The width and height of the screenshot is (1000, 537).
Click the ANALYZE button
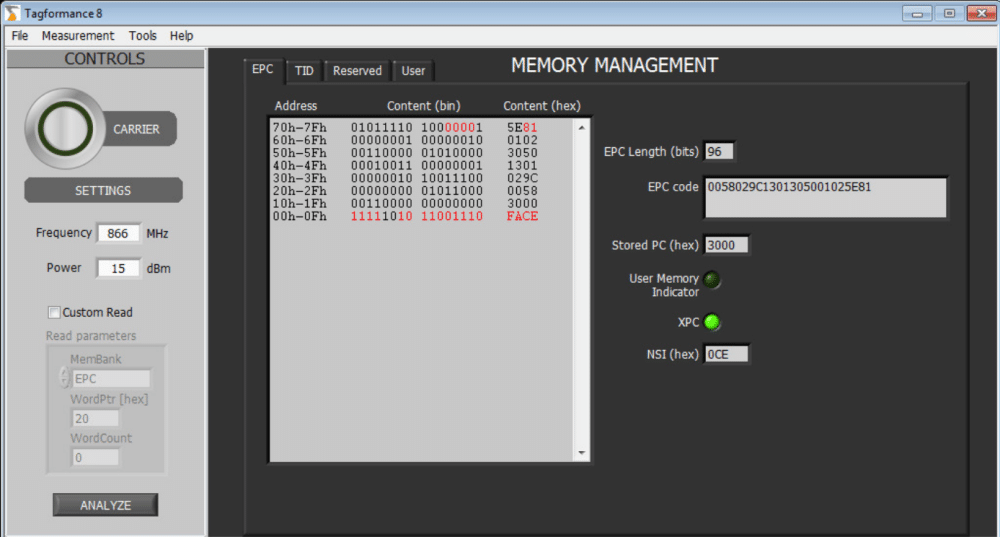[105, 505]
